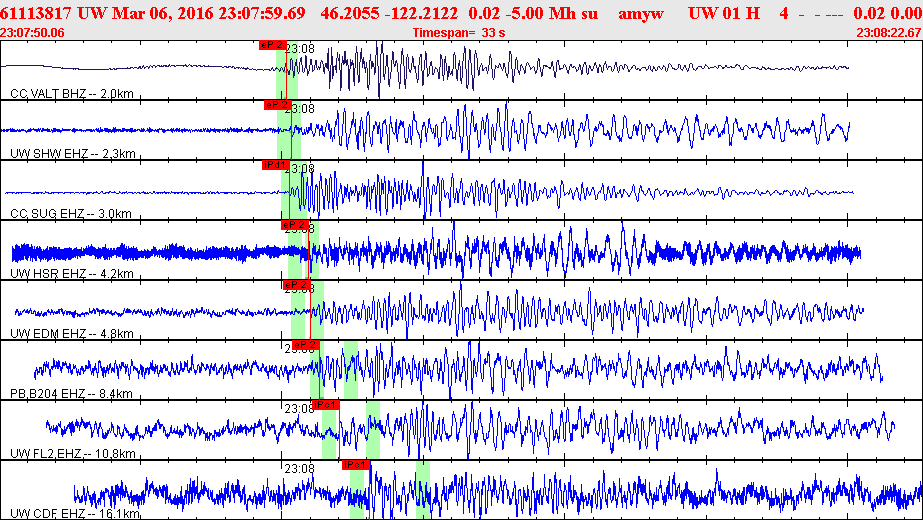Select the eP 2 pick flag on HSR trace
Screen dimensions: 923x520
pyautogui.click(x=295, y=225)
